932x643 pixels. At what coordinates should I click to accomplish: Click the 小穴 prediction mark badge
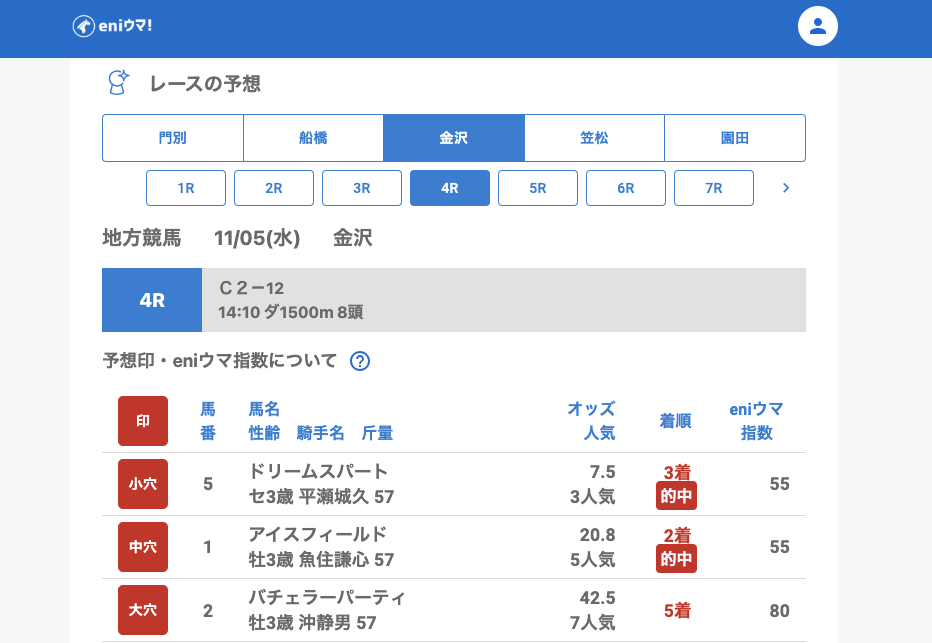[x=143, y=484]
